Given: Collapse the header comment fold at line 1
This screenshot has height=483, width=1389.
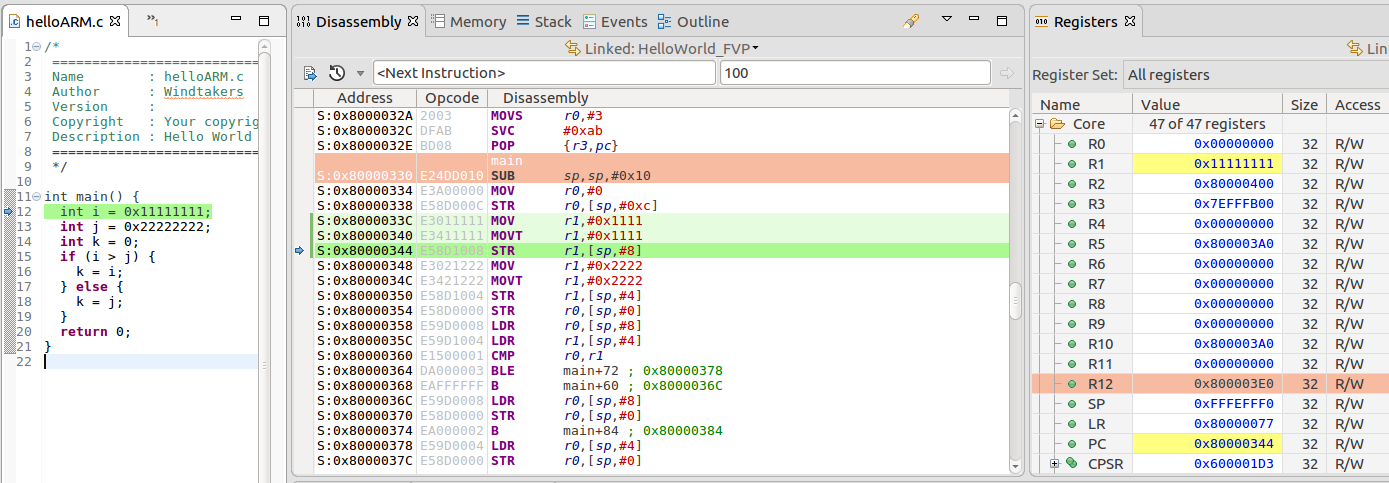Looking at the screenshot, I should tap(37, 47).
